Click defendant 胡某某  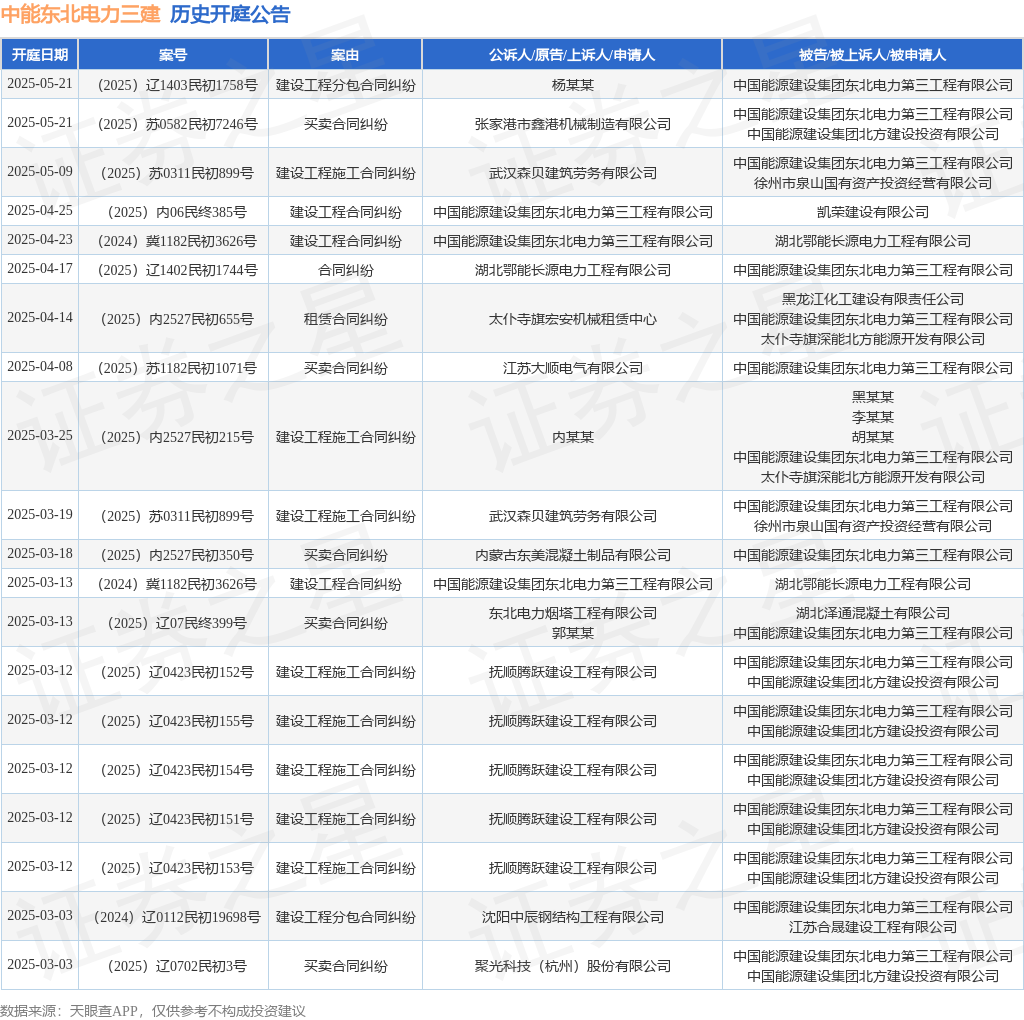click(x=872, y=437)
